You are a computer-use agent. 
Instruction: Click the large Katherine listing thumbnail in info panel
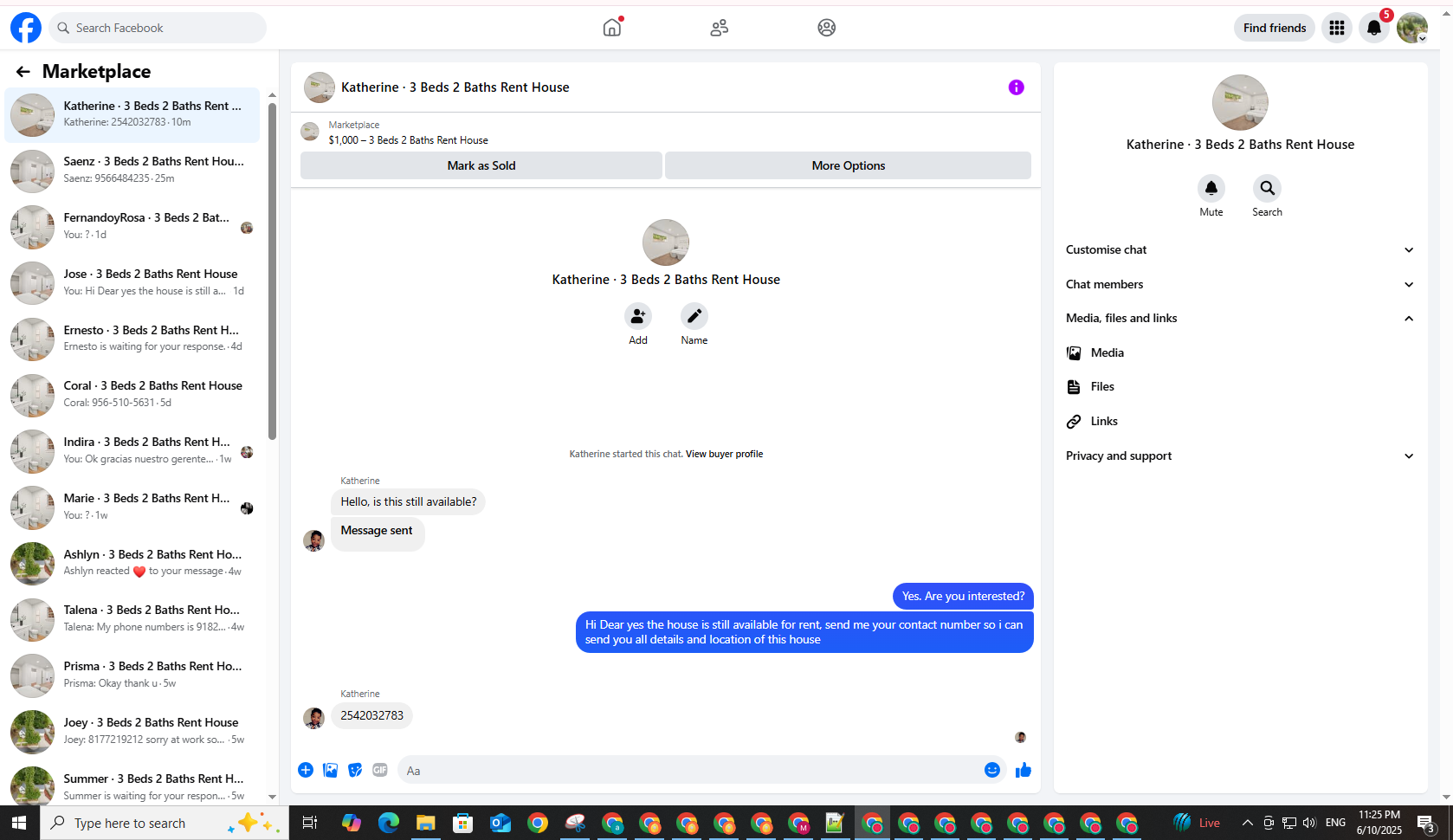click(1240, 102)
